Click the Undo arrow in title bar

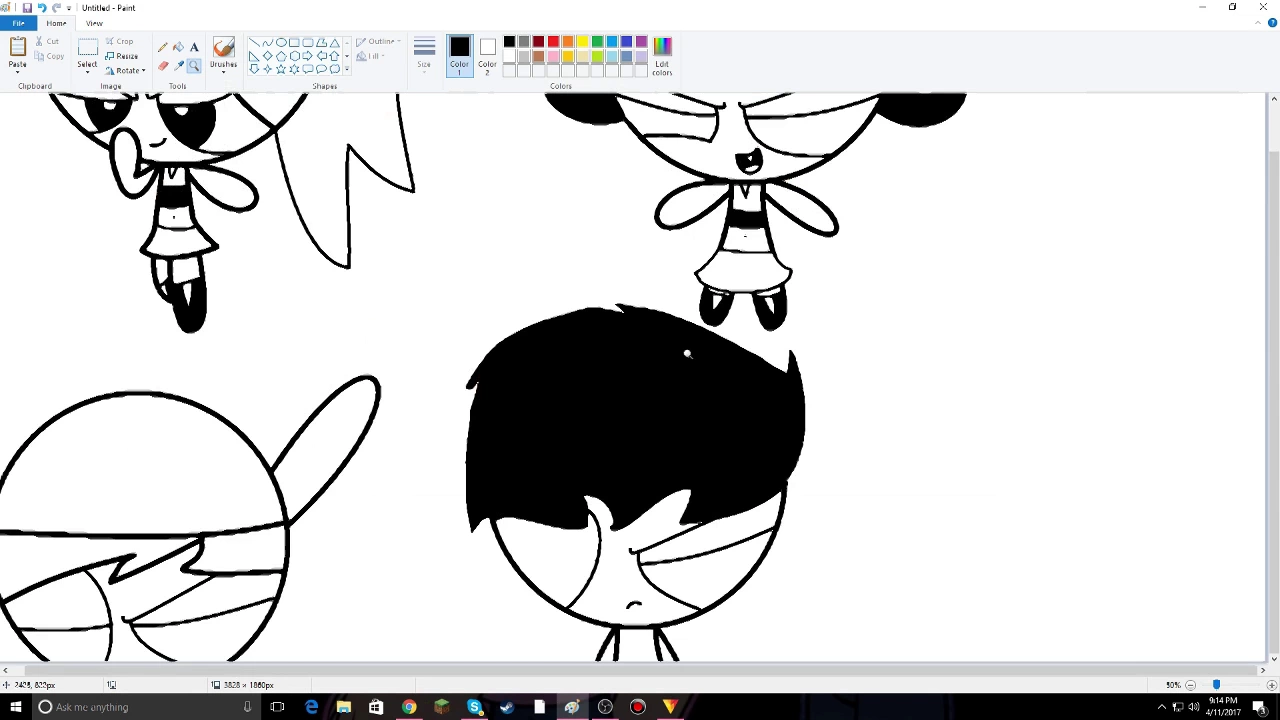42,8
